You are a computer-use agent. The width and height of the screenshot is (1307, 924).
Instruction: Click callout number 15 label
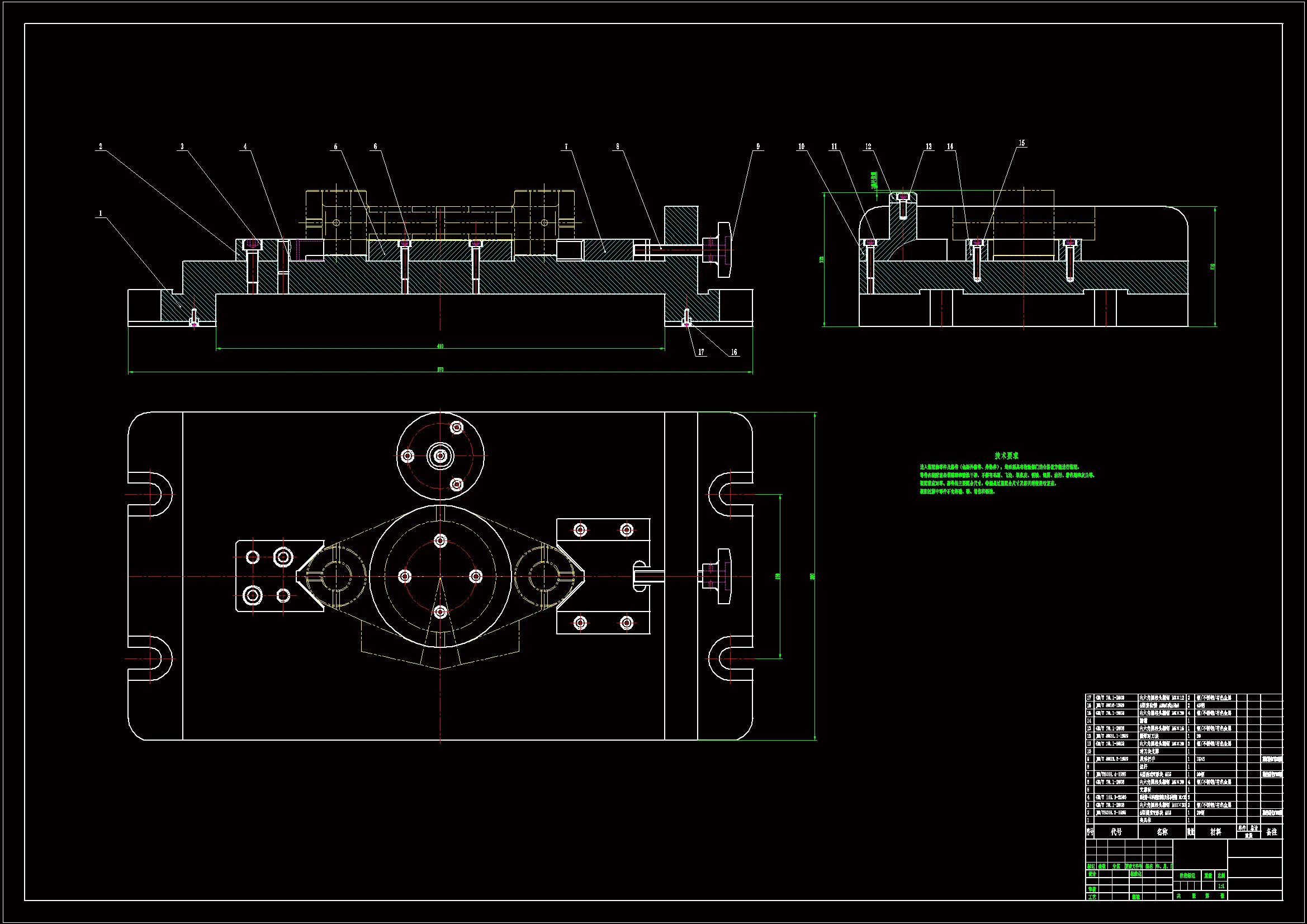click(x=1022, y=143)
